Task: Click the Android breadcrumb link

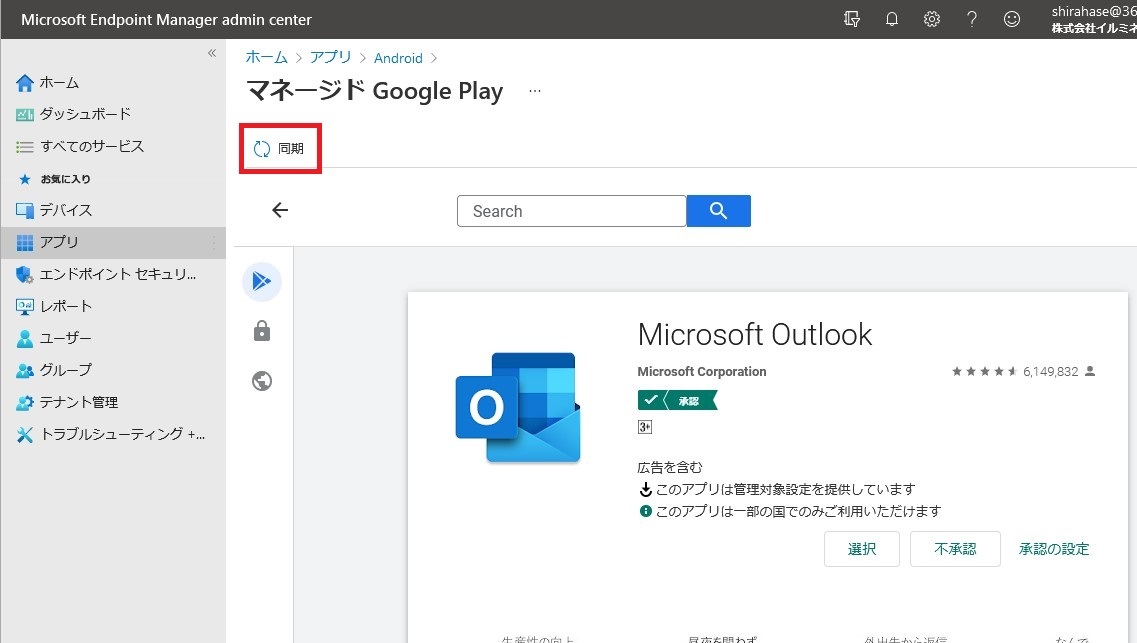Action: pos(398,58)
